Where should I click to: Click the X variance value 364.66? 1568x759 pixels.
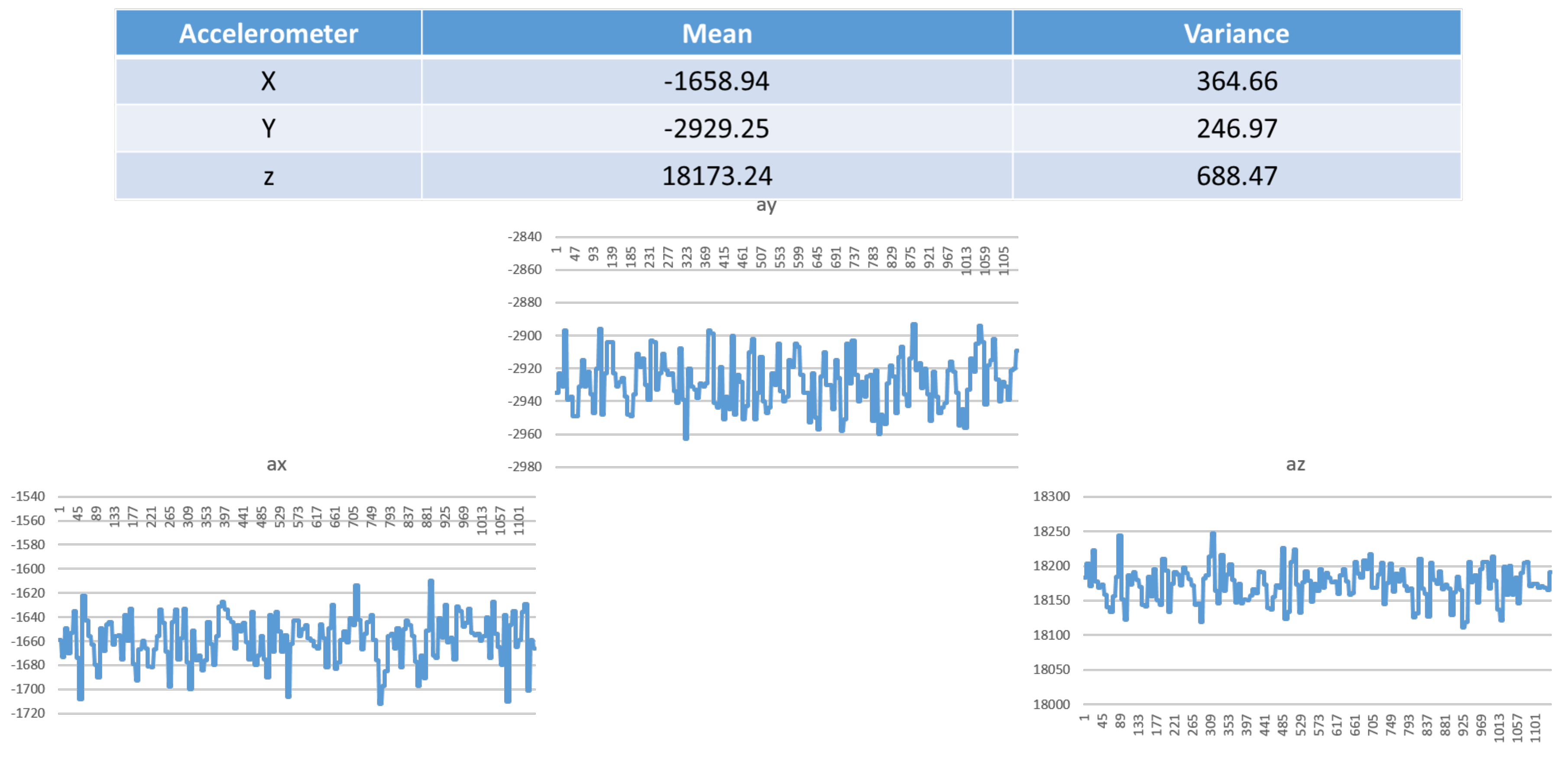click(x=1236, y=81)
